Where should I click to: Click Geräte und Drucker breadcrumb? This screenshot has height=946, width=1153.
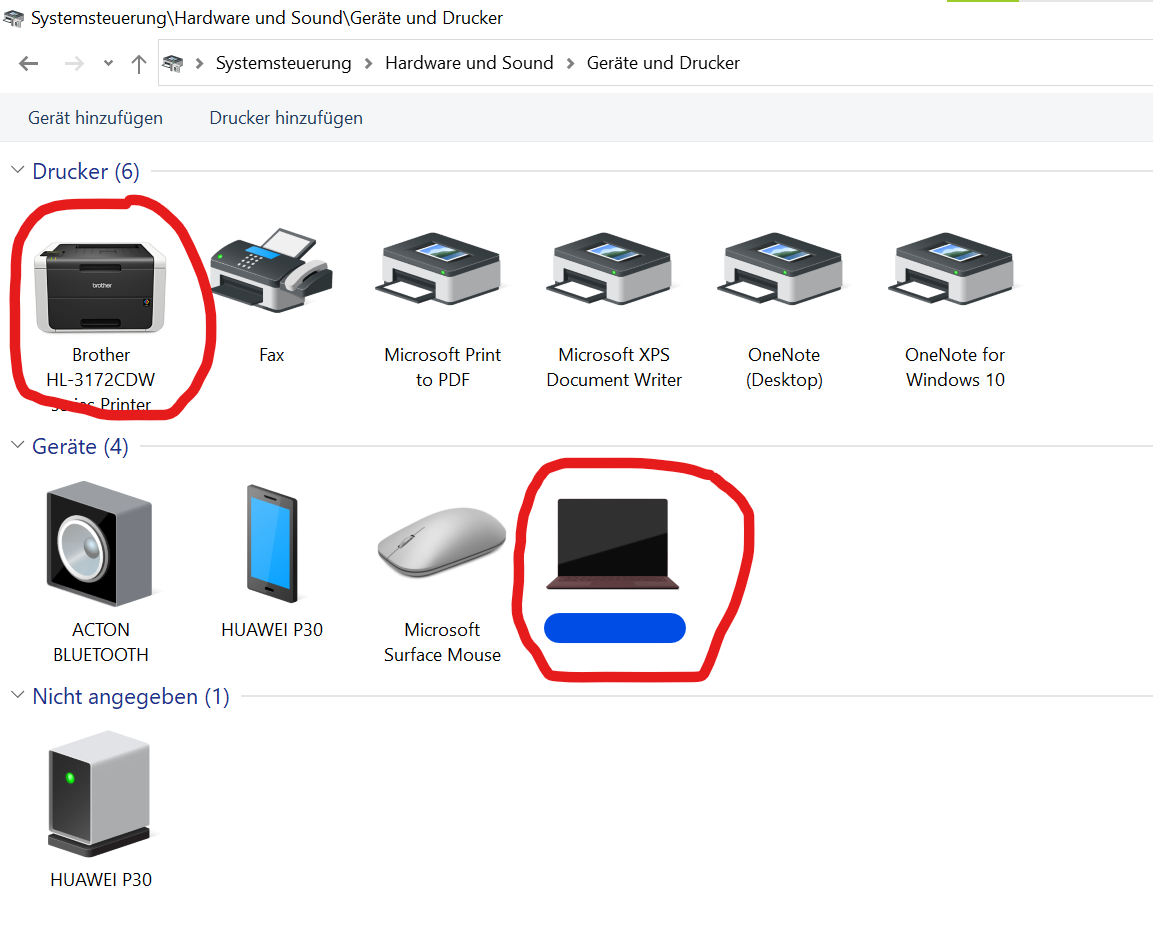click(663, 63)
